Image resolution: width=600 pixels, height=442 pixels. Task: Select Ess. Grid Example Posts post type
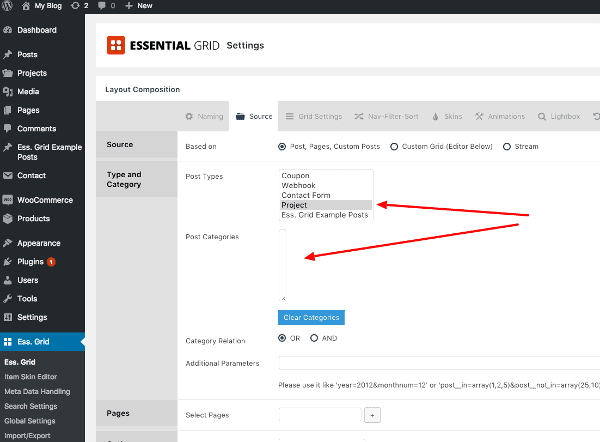[326, 215]
